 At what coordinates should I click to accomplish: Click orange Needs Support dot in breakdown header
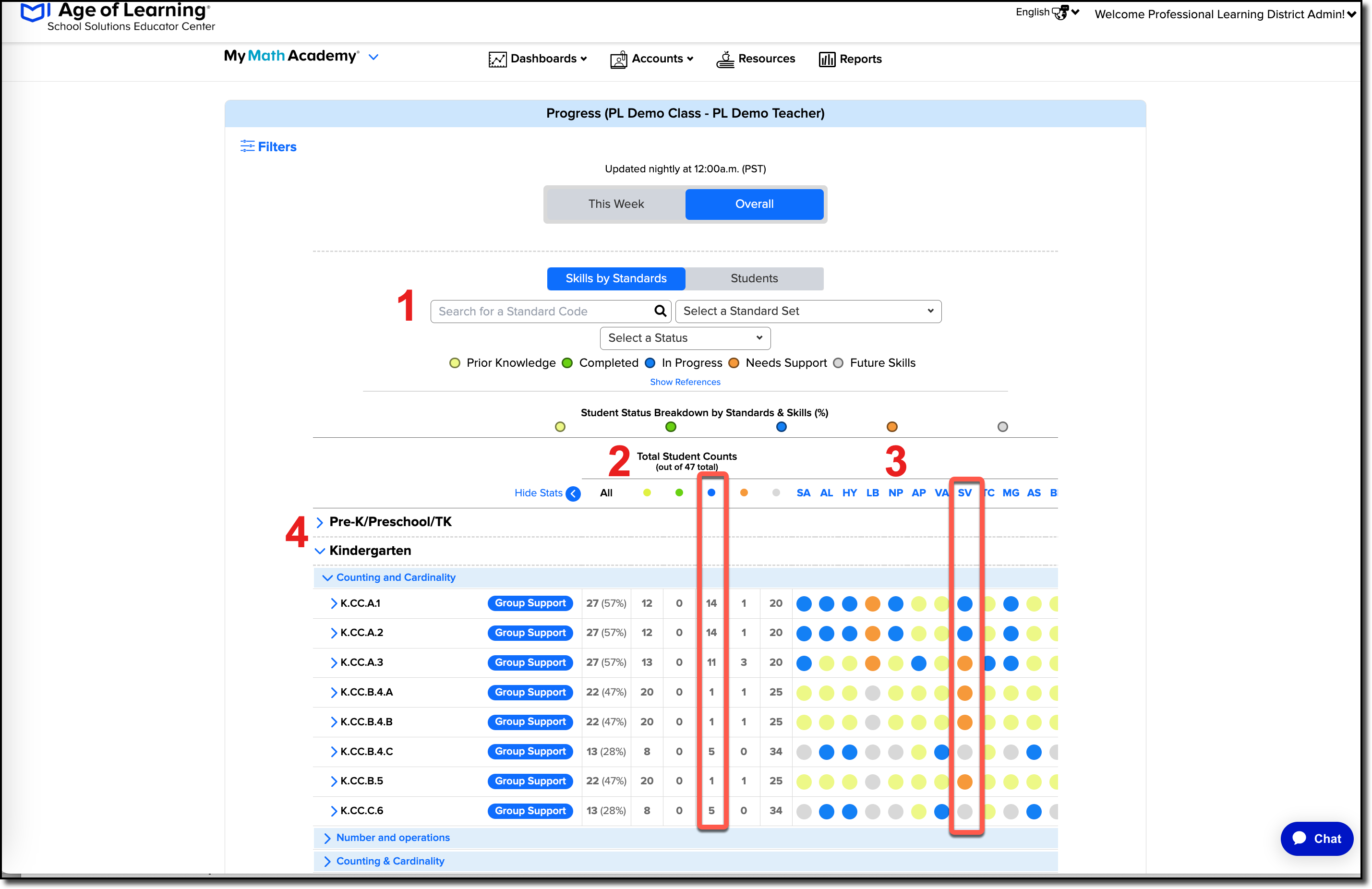pyautogui.click(x=892, y=427)
